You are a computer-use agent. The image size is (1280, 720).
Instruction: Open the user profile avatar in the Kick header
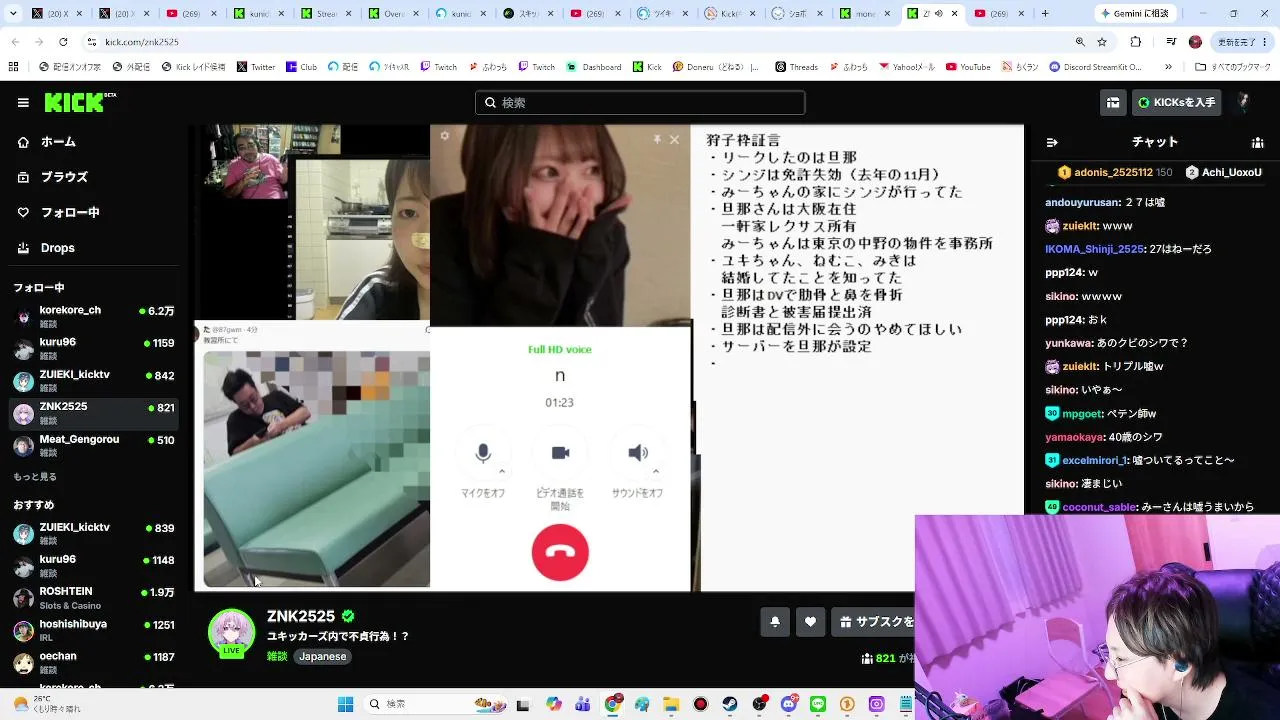[x=1244, y=102]
